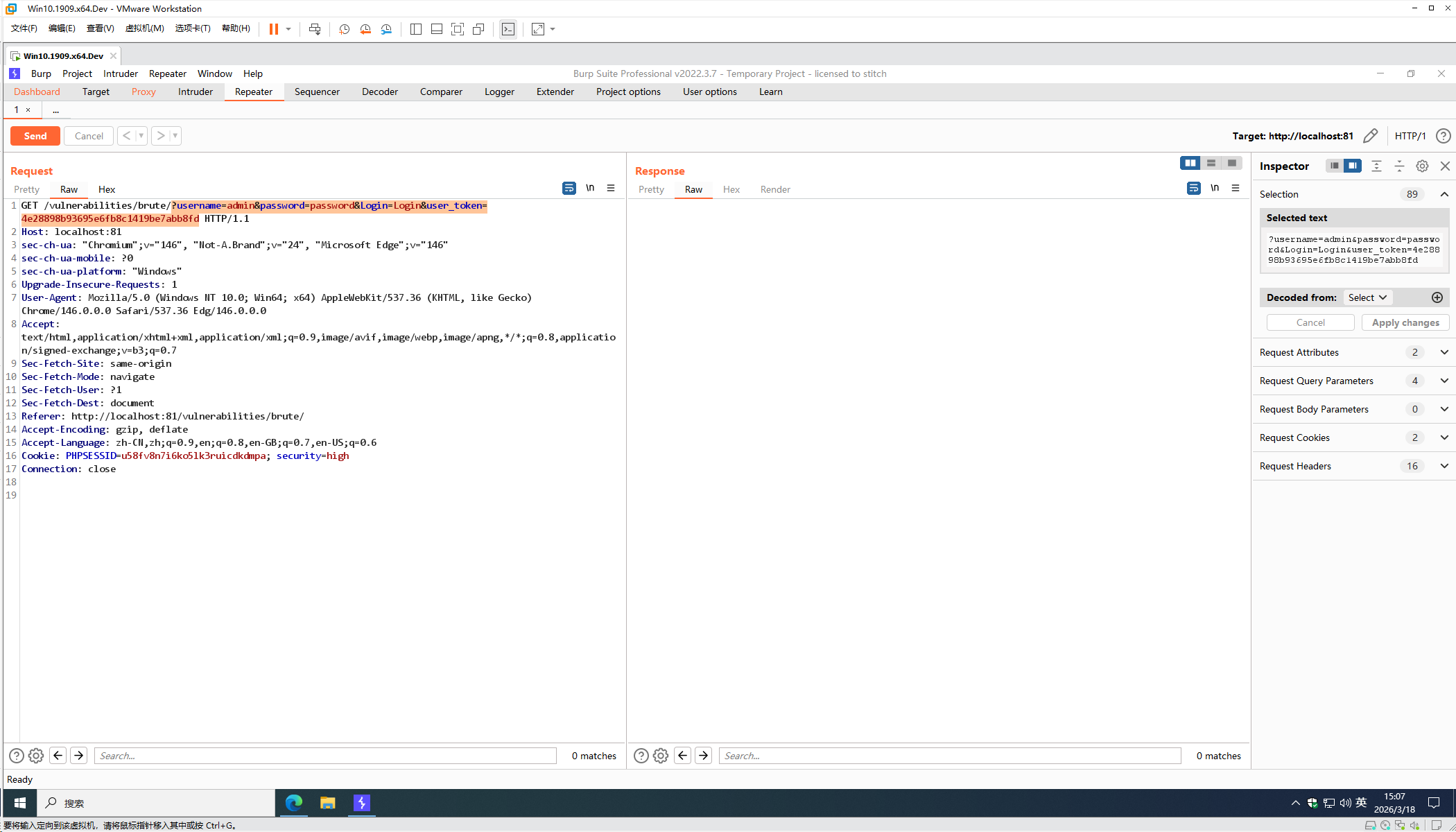
Task: Expand the Request Cookies section
Action: point(1444,437)
